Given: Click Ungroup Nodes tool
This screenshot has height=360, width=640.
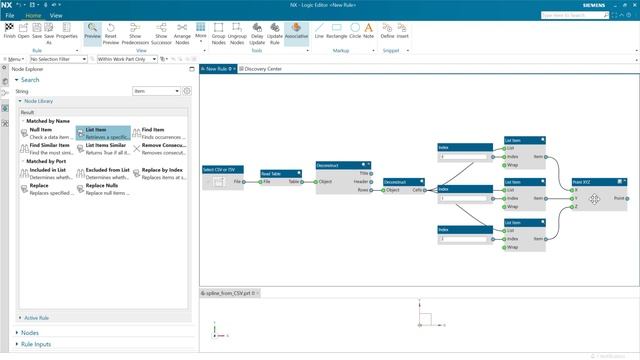Looking at the screenshot, I should coord(237,33).
